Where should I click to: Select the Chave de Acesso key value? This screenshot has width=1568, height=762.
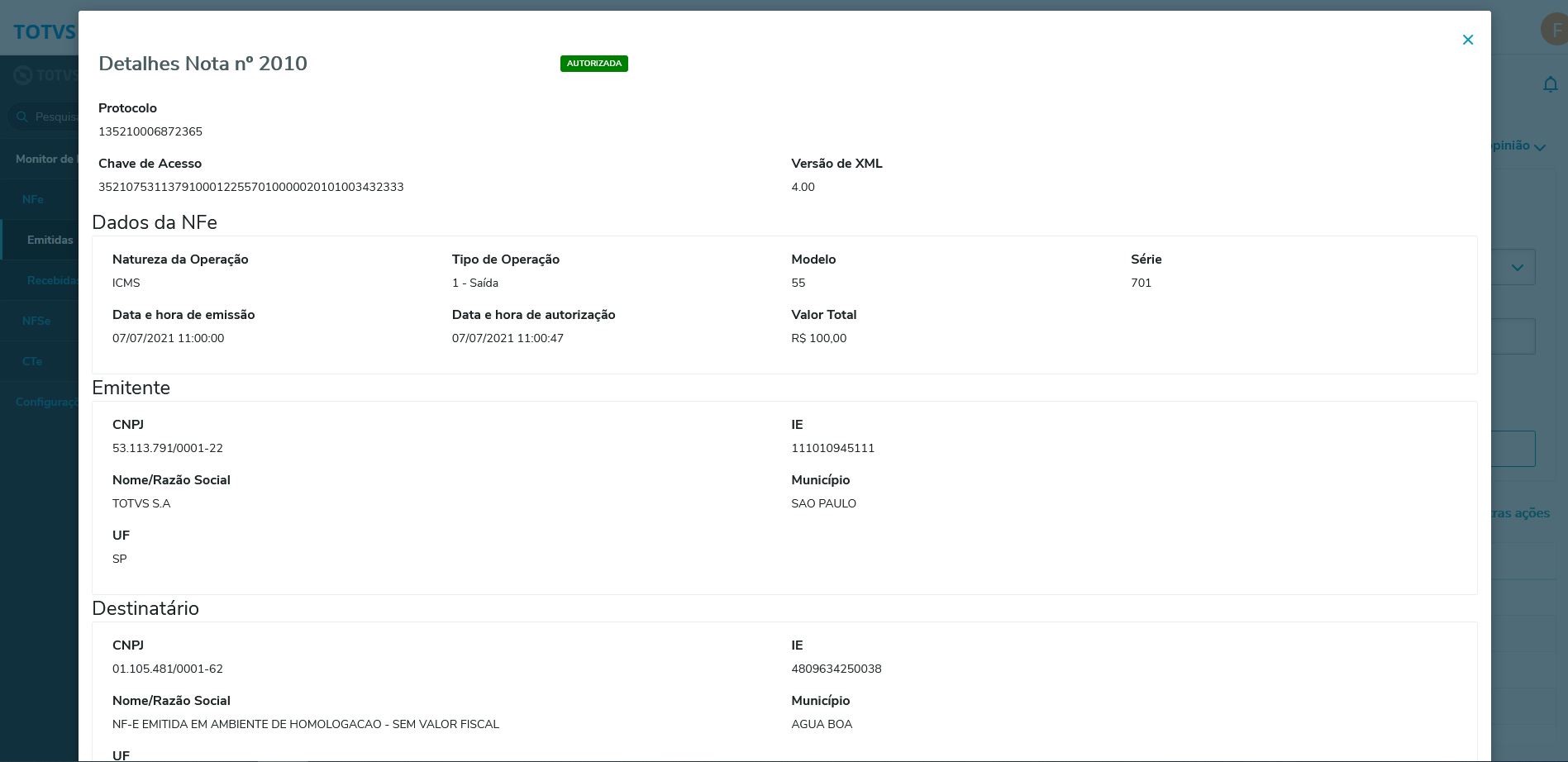(x=251, y=187)
